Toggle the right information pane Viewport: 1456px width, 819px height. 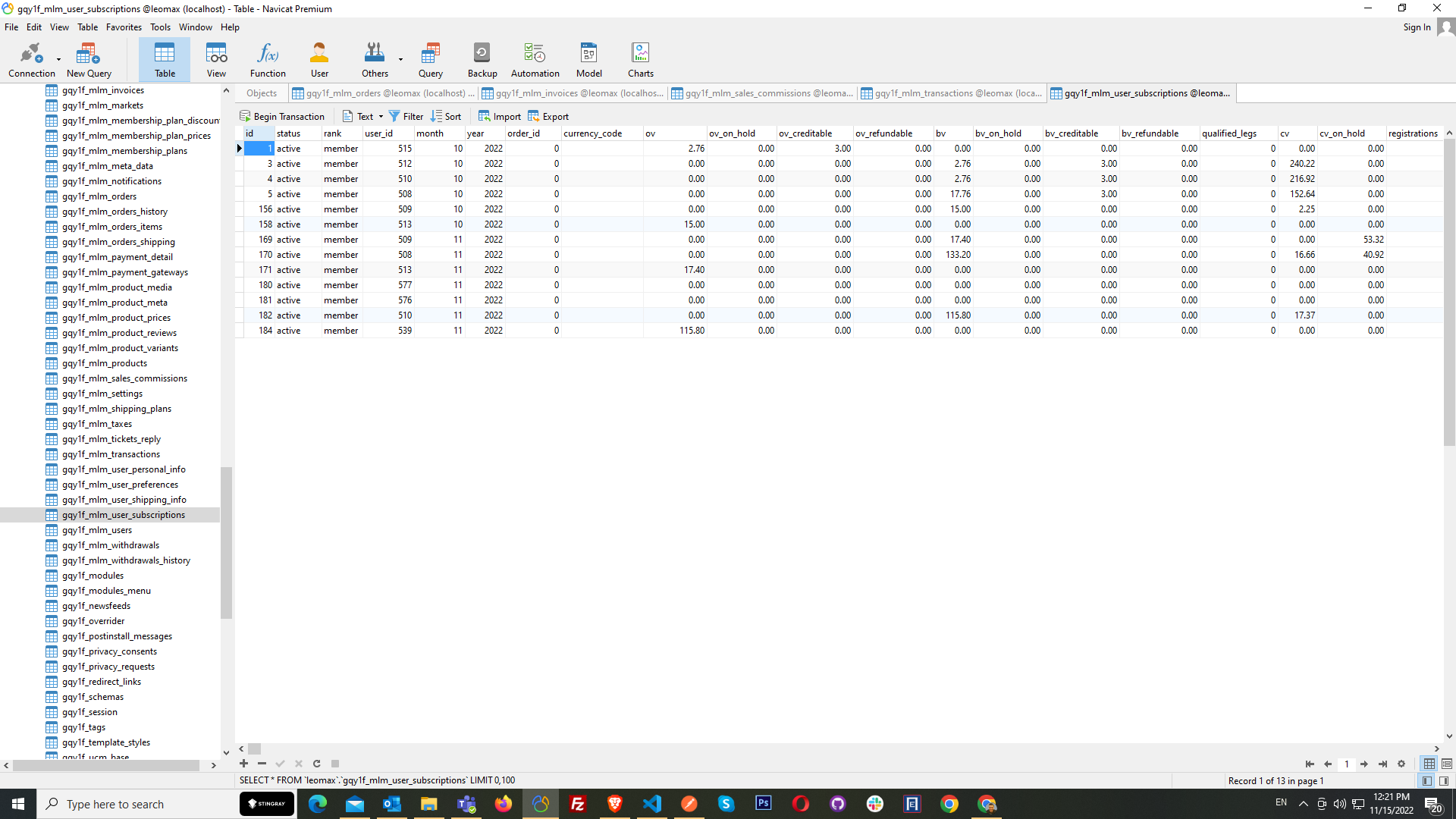tap(1444, 781)
